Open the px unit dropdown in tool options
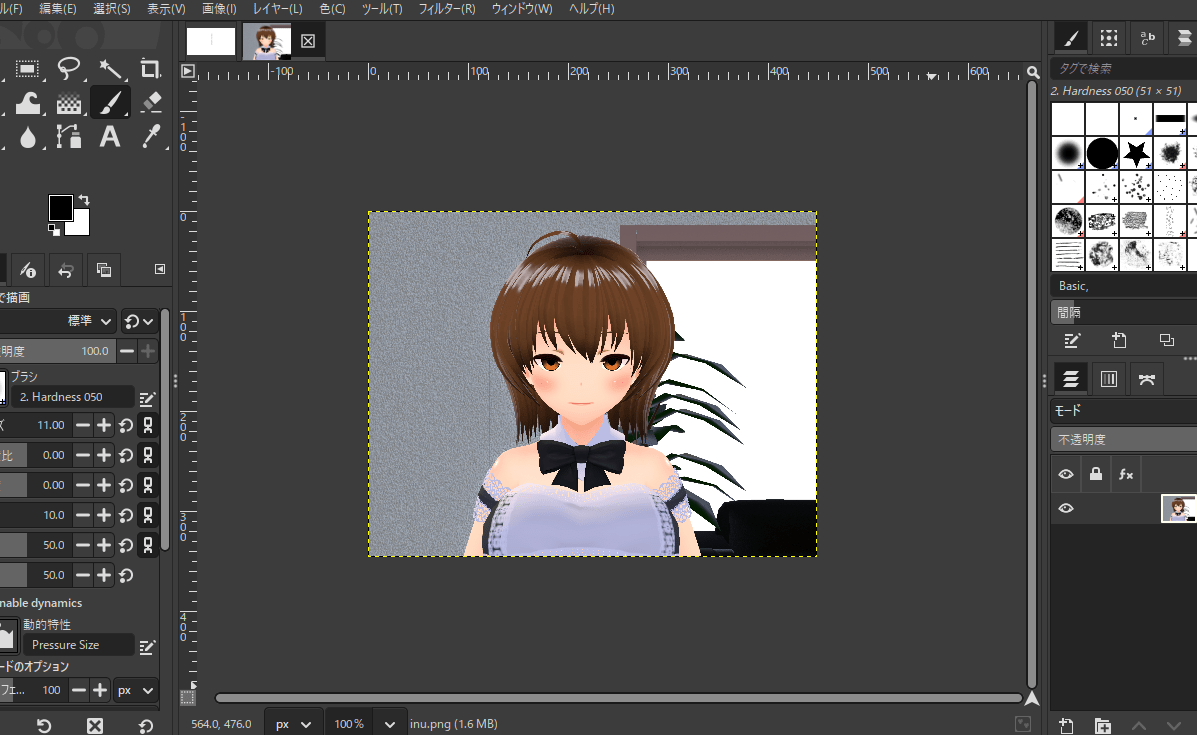The height and width of the screenshot is (735, 1197). point(136,690)
